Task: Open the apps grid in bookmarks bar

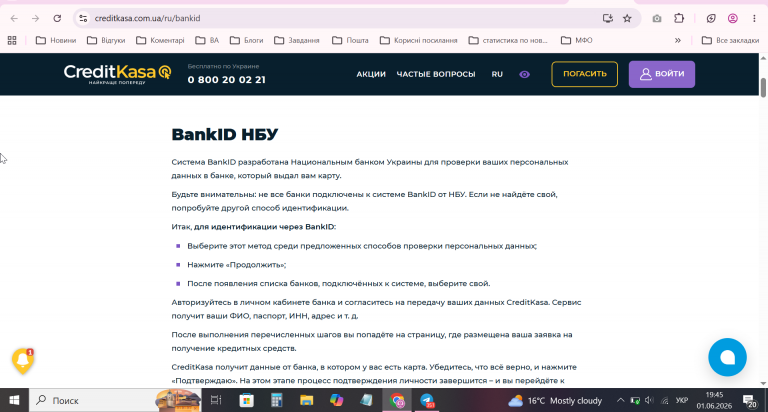Action: (12, 40)
